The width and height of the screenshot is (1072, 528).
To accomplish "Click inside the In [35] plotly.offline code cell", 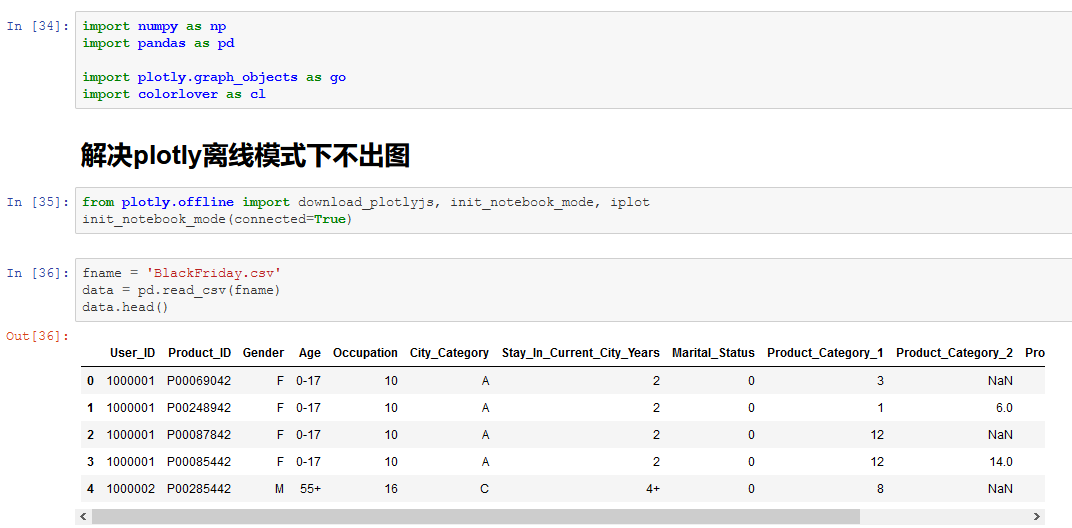I will [574, 211].
